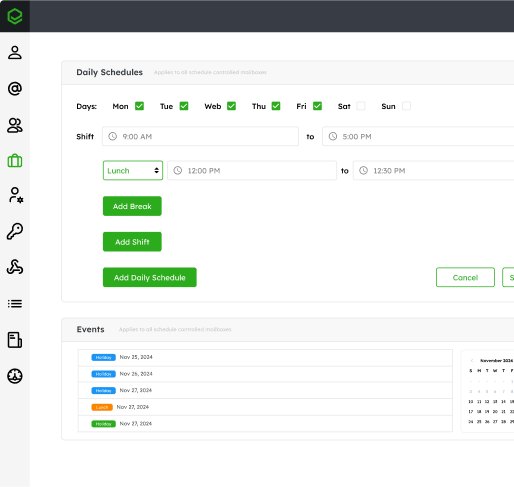This screenshot has height=487, width=514.
Task: Select day 10 in the calendar
Action: (471, 402)
